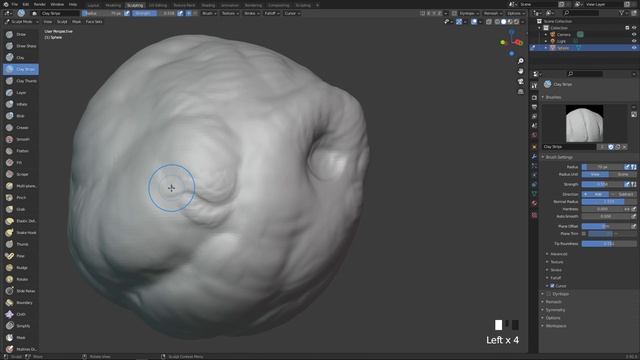Enable the Dyntopo panel checkbox

point(549,294)
